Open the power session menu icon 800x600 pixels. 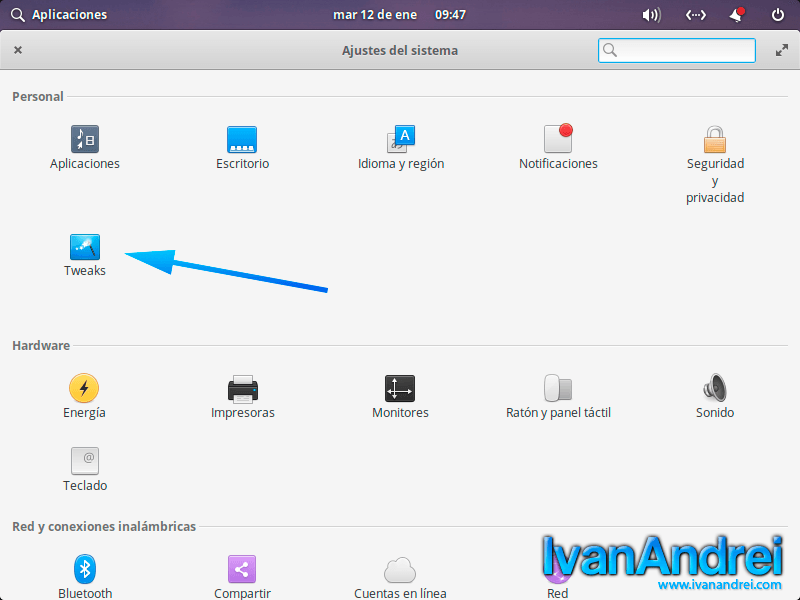coord(778,15)
